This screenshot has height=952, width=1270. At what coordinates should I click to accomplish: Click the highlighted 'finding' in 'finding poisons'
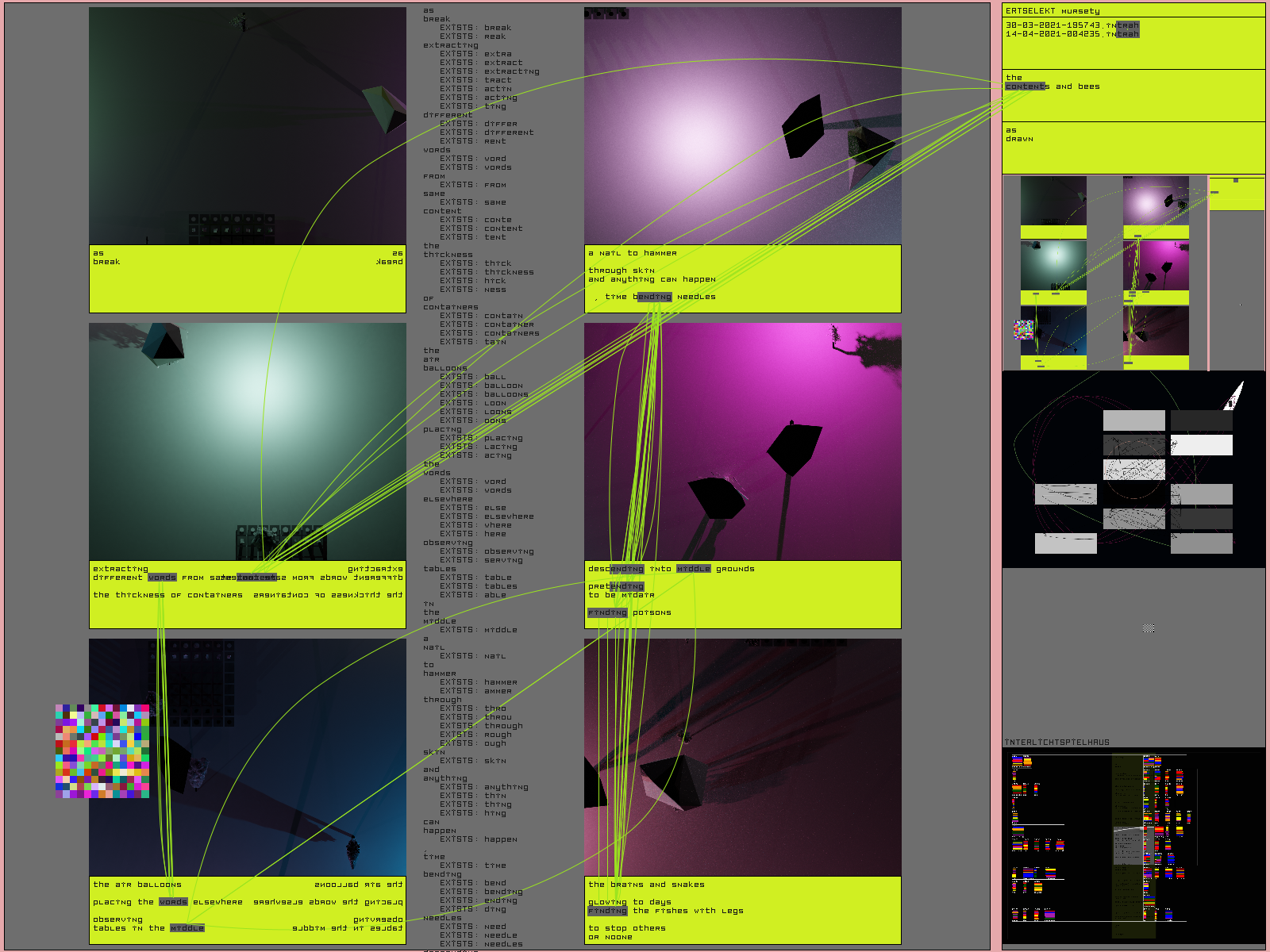coord(607,612)
